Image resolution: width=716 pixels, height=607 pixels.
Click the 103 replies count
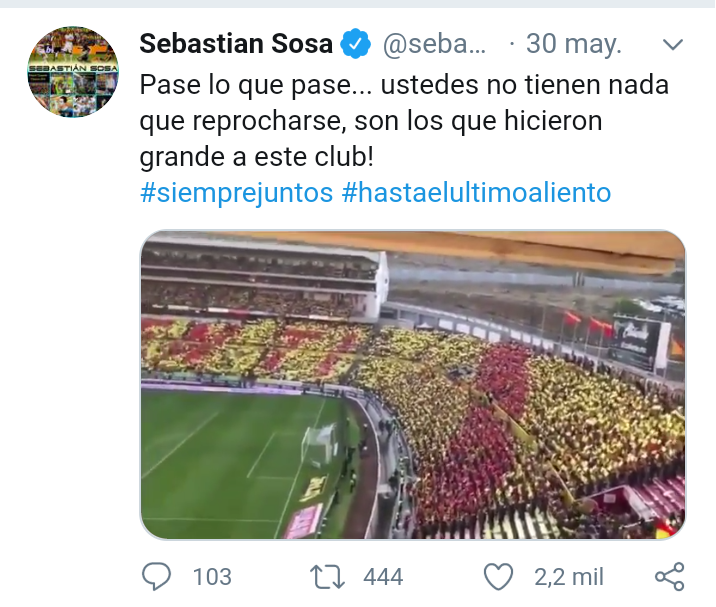(211, 577)
